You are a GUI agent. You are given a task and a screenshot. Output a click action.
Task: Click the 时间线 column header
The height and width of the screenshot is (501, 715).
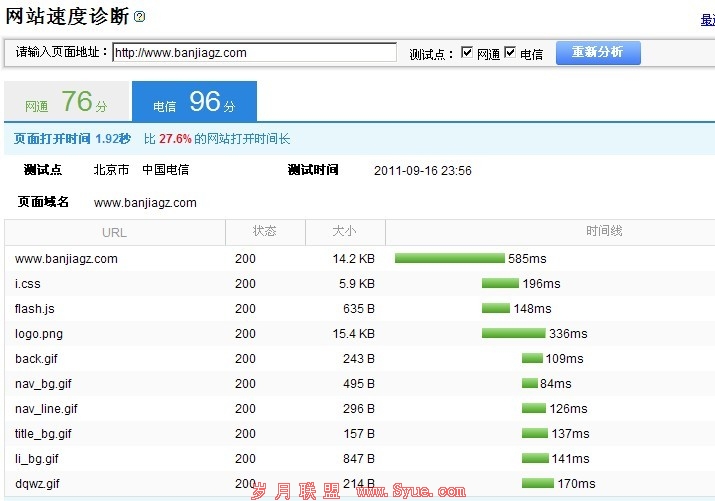604,232
